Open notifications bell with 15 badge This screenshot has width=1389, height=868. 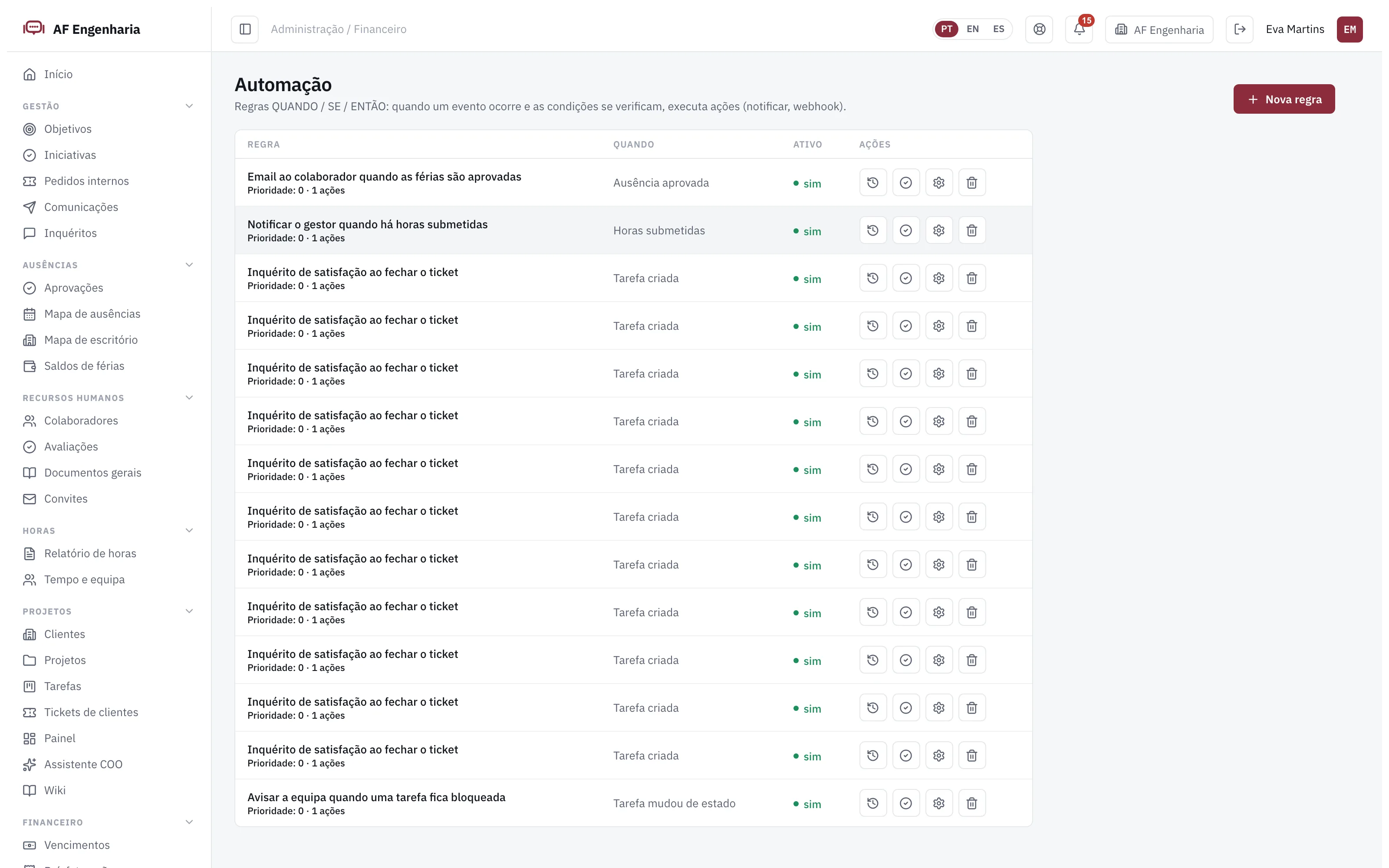pyautogui.click(x=1079, y=29)
